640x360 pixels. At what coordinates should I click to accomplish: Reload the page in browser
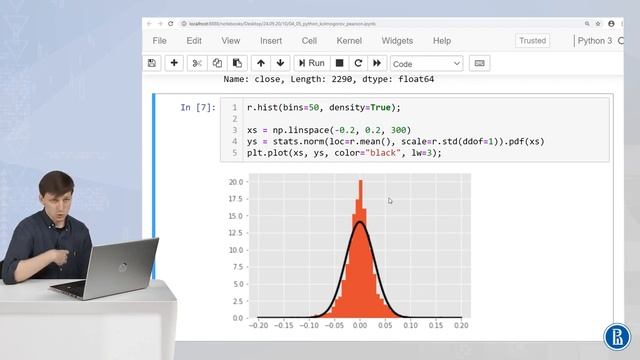point(171,24)
